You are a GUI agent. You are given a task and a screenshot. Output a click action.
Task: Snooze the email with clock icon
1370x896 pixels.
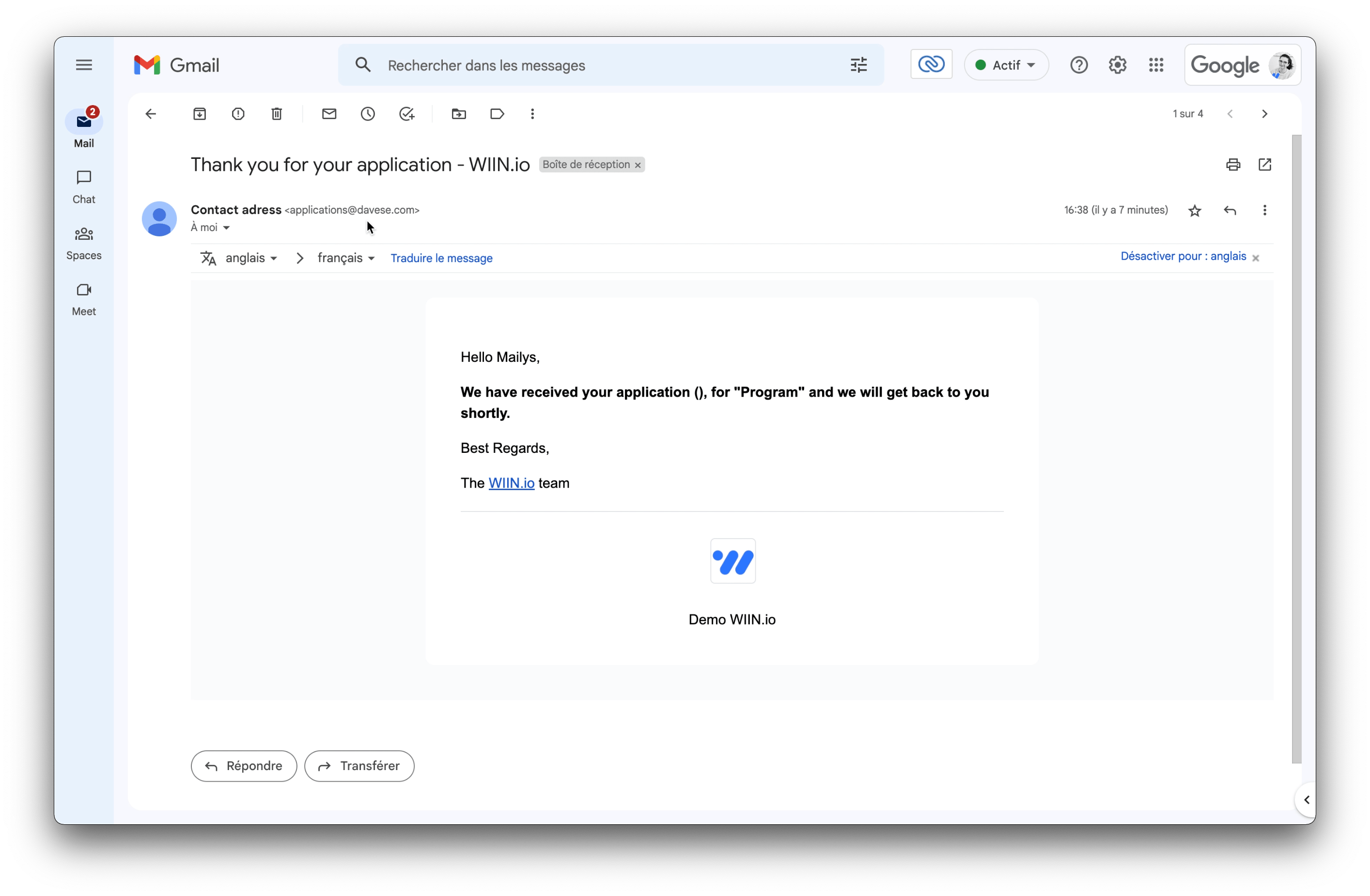tap(367, 114)
